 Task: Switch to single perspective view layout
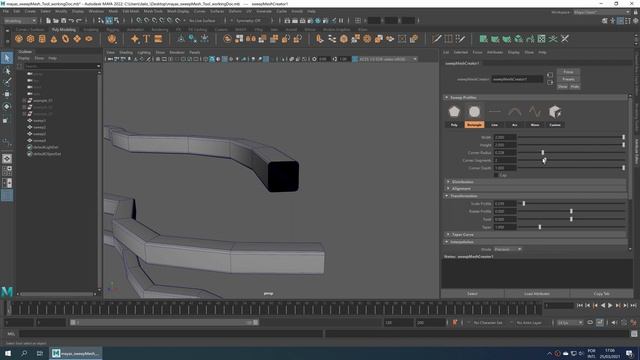(7, 158)
